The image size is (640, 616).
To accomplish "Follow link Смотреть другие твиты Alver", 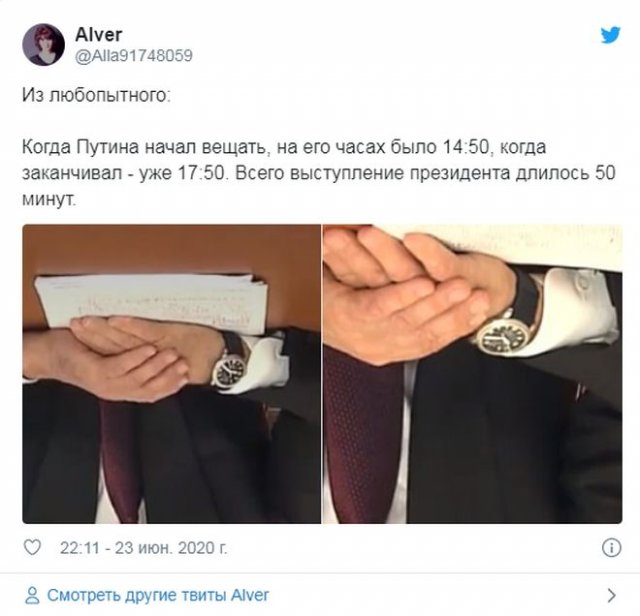I will point(158,596).
